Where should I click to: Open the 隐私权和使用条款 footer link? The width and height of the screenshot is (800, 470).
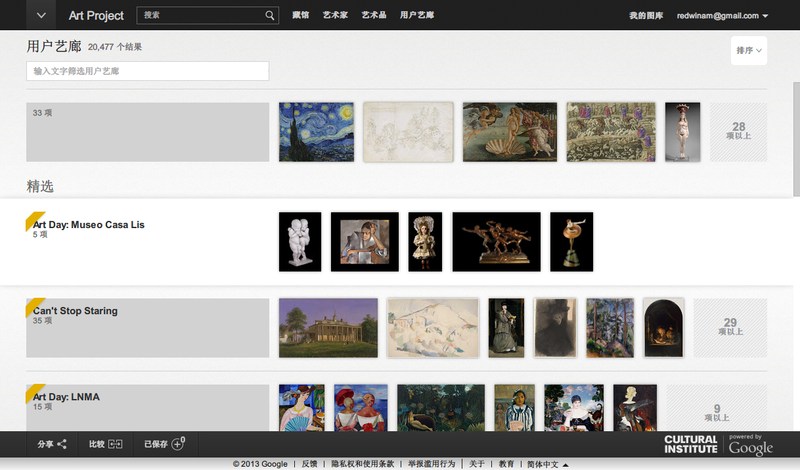363,464
